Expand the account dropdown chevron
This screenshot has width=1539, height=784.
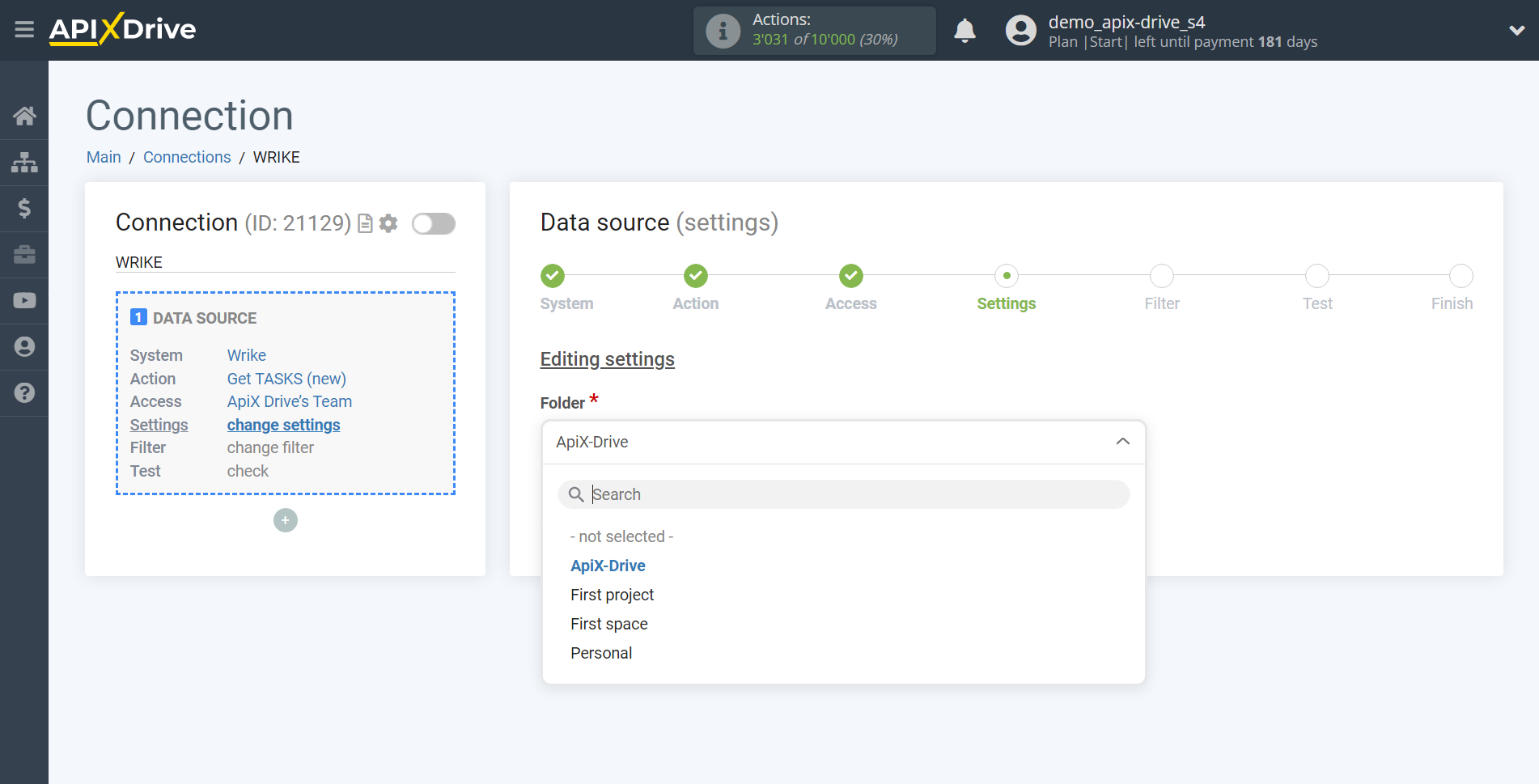point(1516,31)
